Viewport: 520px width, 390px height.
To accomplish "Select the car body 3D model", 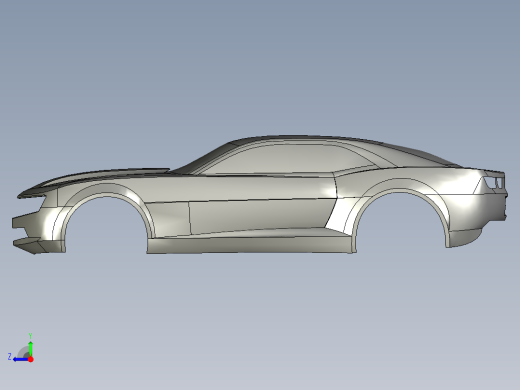I will click(x=260, y=195).
